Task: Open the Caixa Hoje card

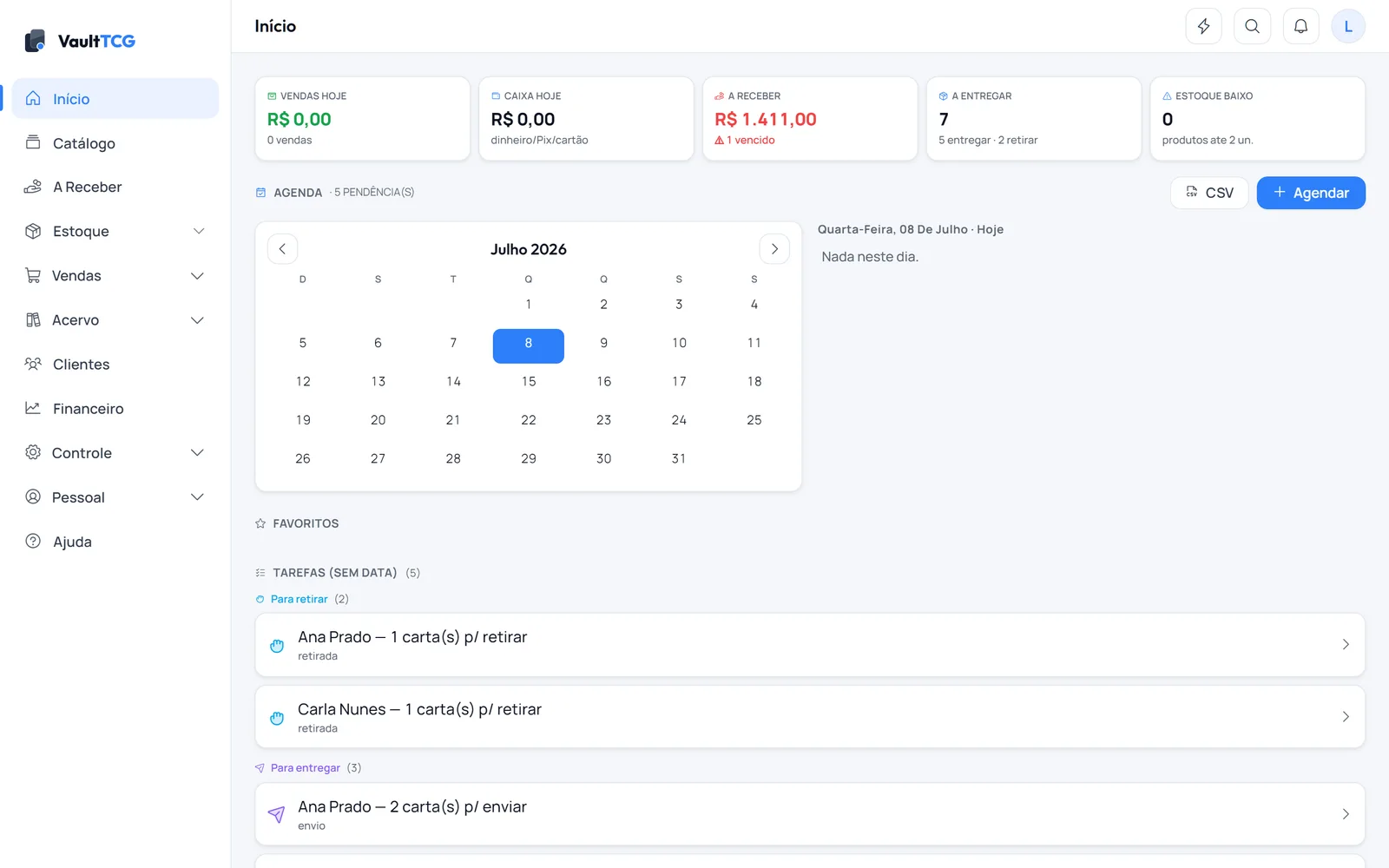Action: 586,119
